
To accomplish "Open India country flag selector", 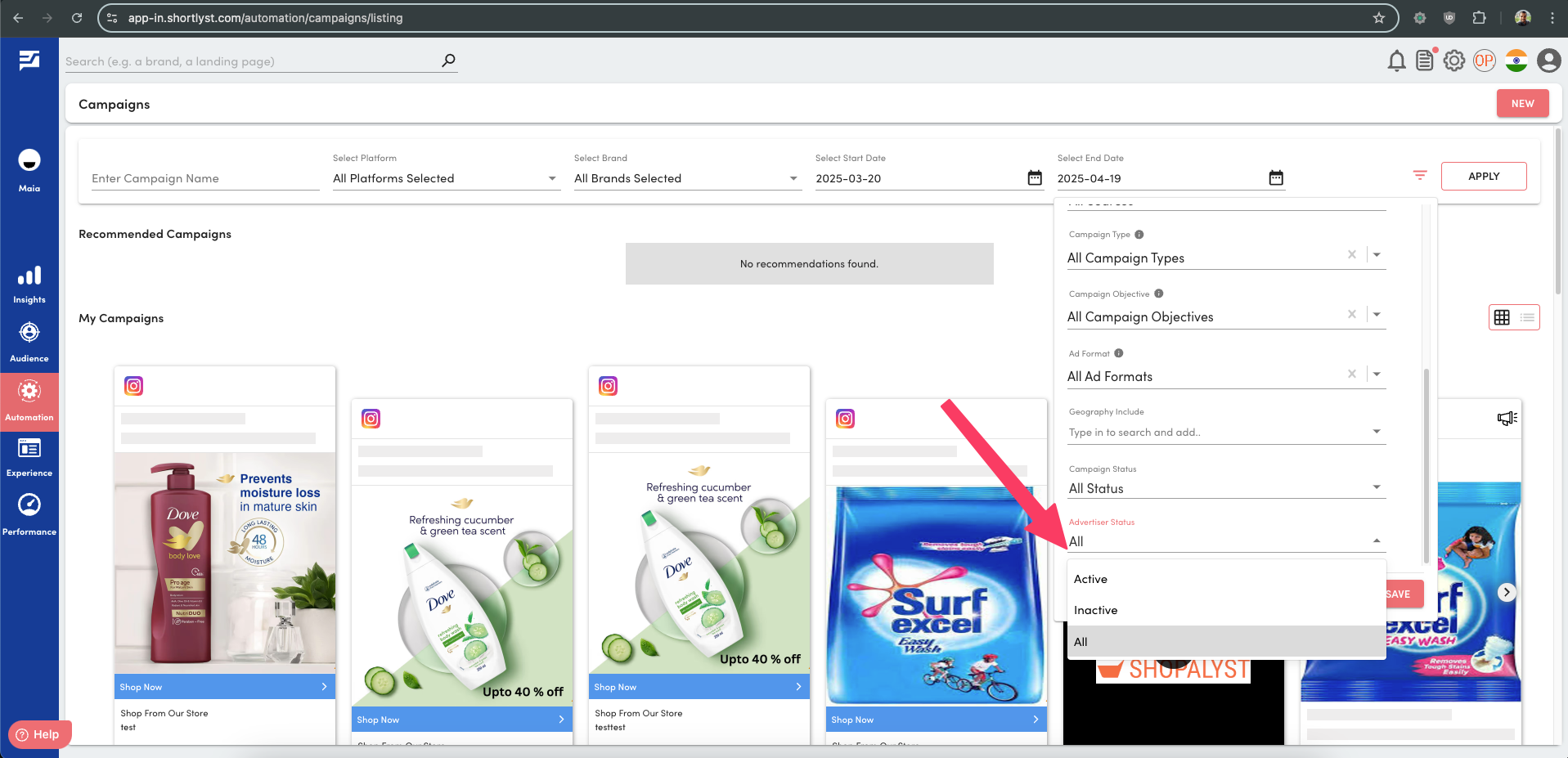I will [1516, 61].
